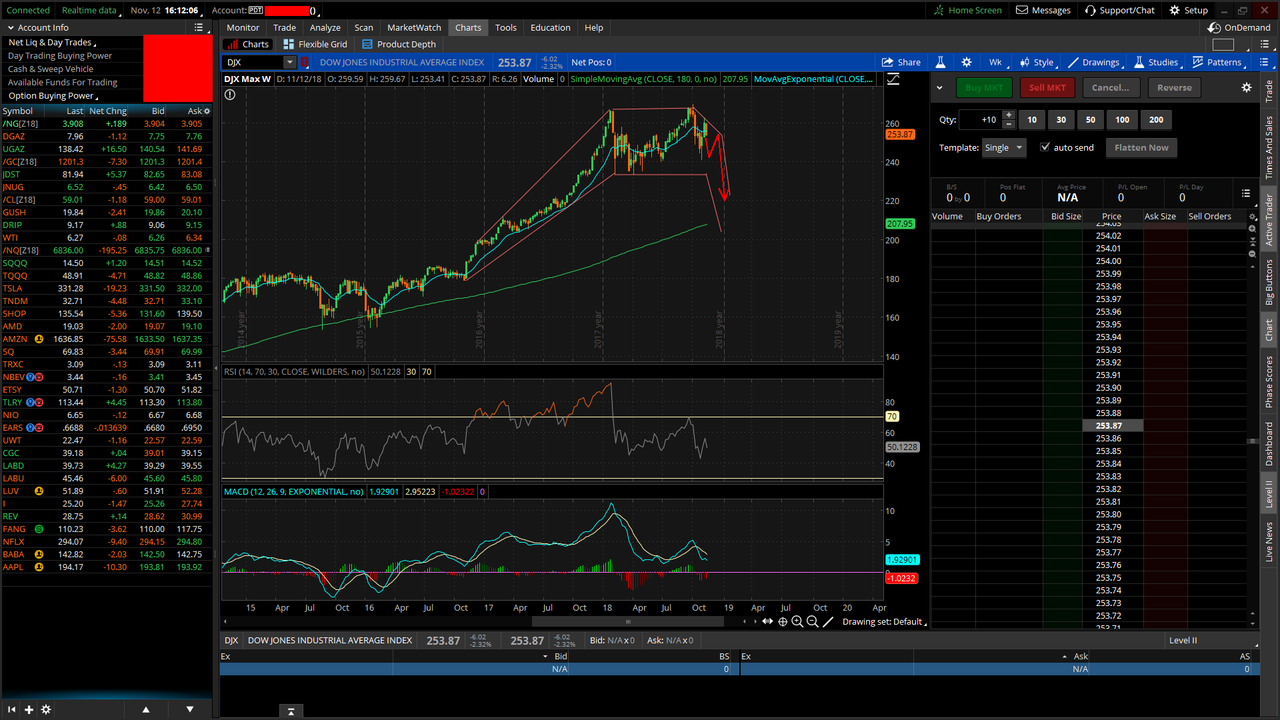Switch to the Tools tab

(x=506, y=27)
